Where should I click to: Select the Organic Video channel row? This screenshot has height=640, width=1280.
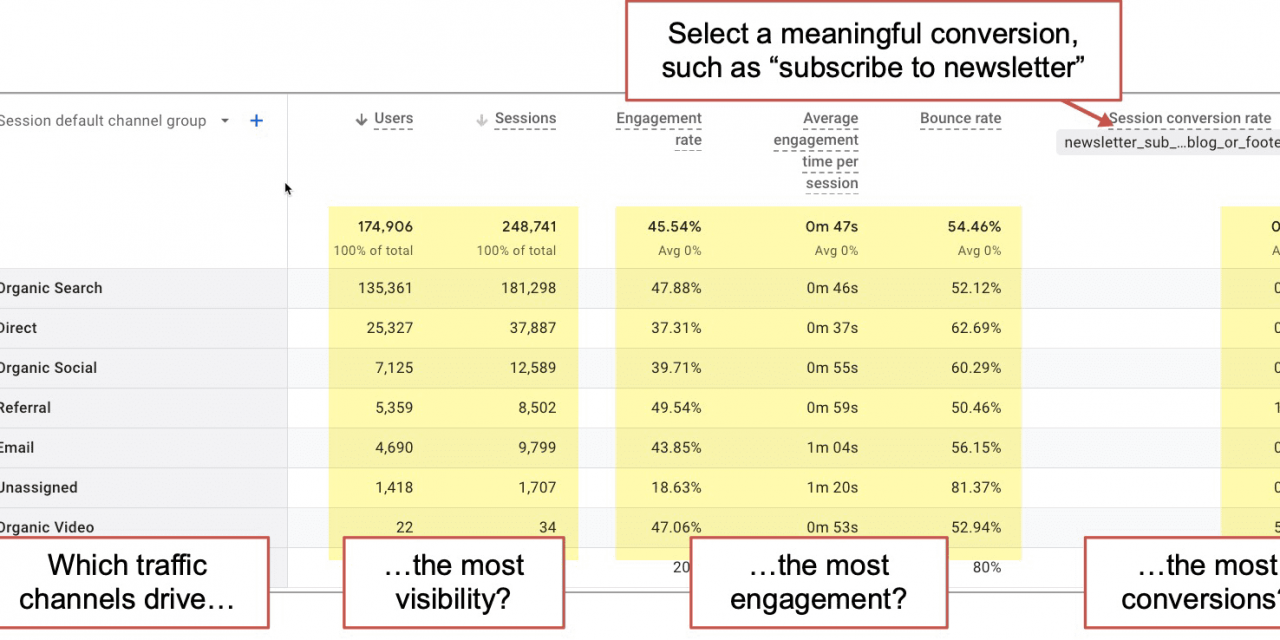[46, 527]
